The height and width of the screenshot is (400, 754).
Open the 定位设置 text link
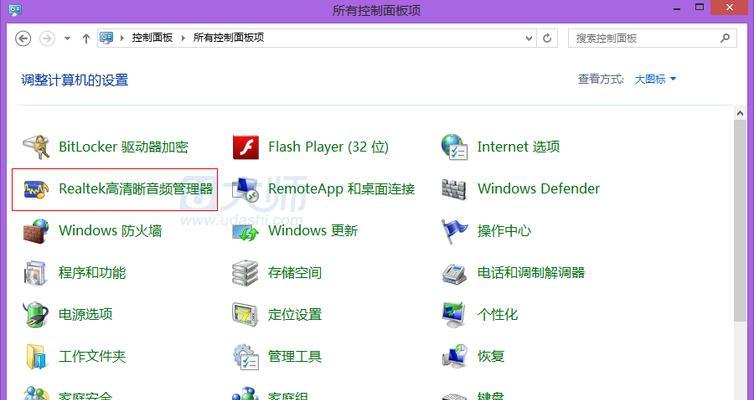pos(295,314)
